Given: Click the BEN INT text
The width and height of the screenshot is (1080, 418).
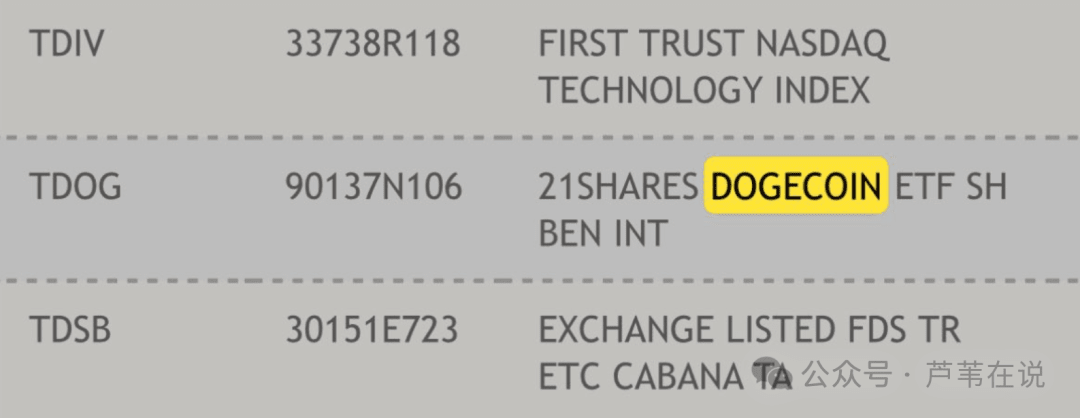Looking at the screenshot, I should click(x=603, y=233).
